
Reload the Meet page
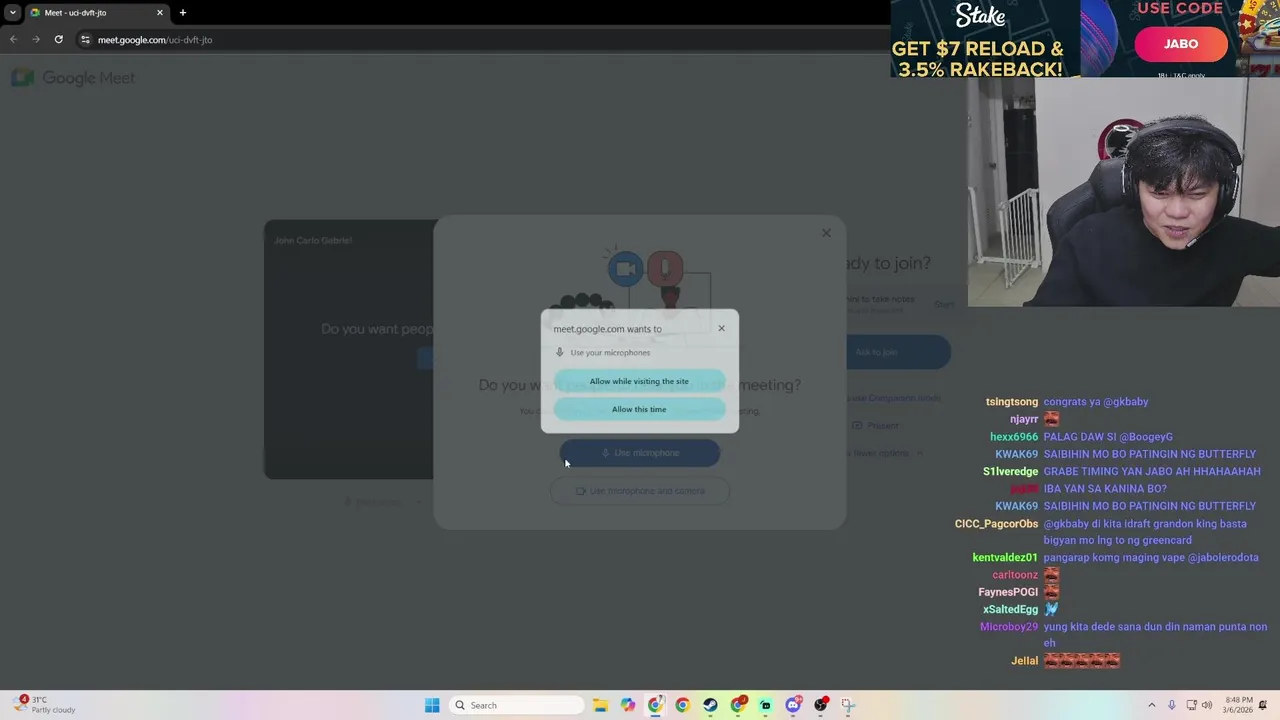[59, 40]
